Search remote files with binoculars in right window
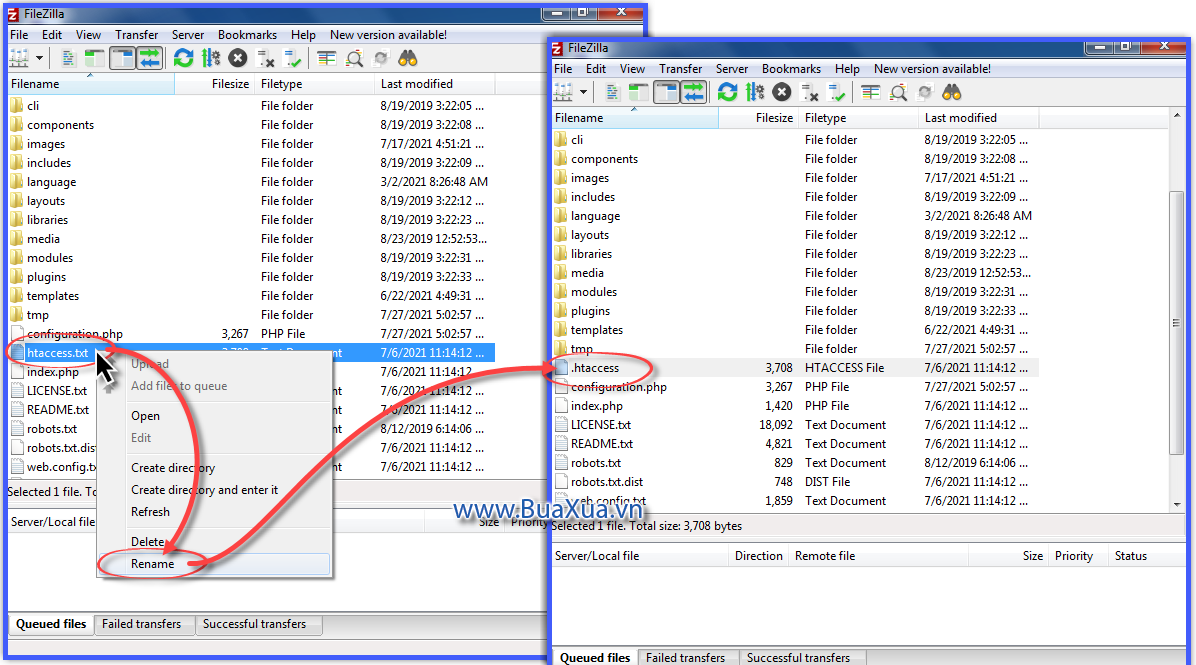 (952, 92)
